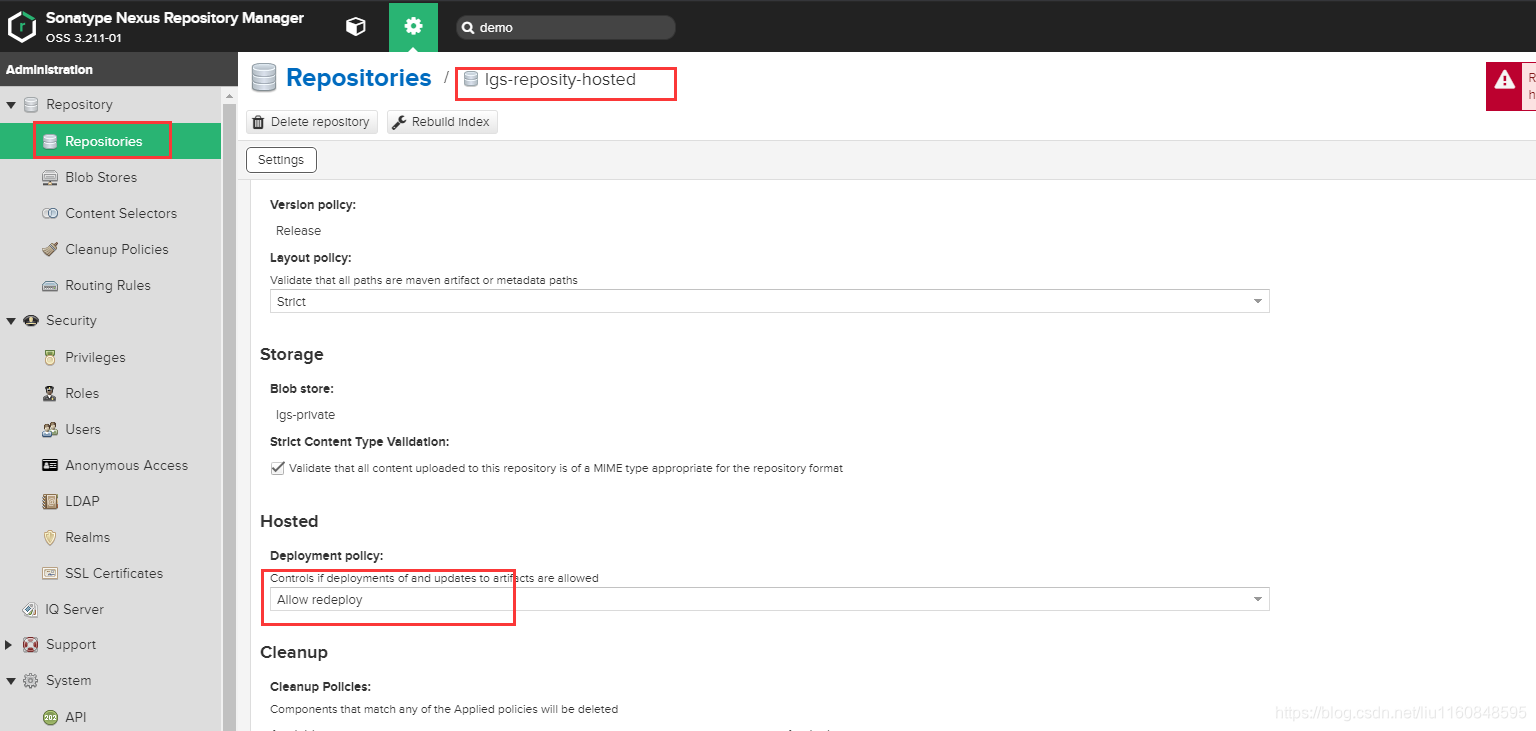1536x731 pixels.
Task: Collapse the Security tree section
Action: pos(11,320)
